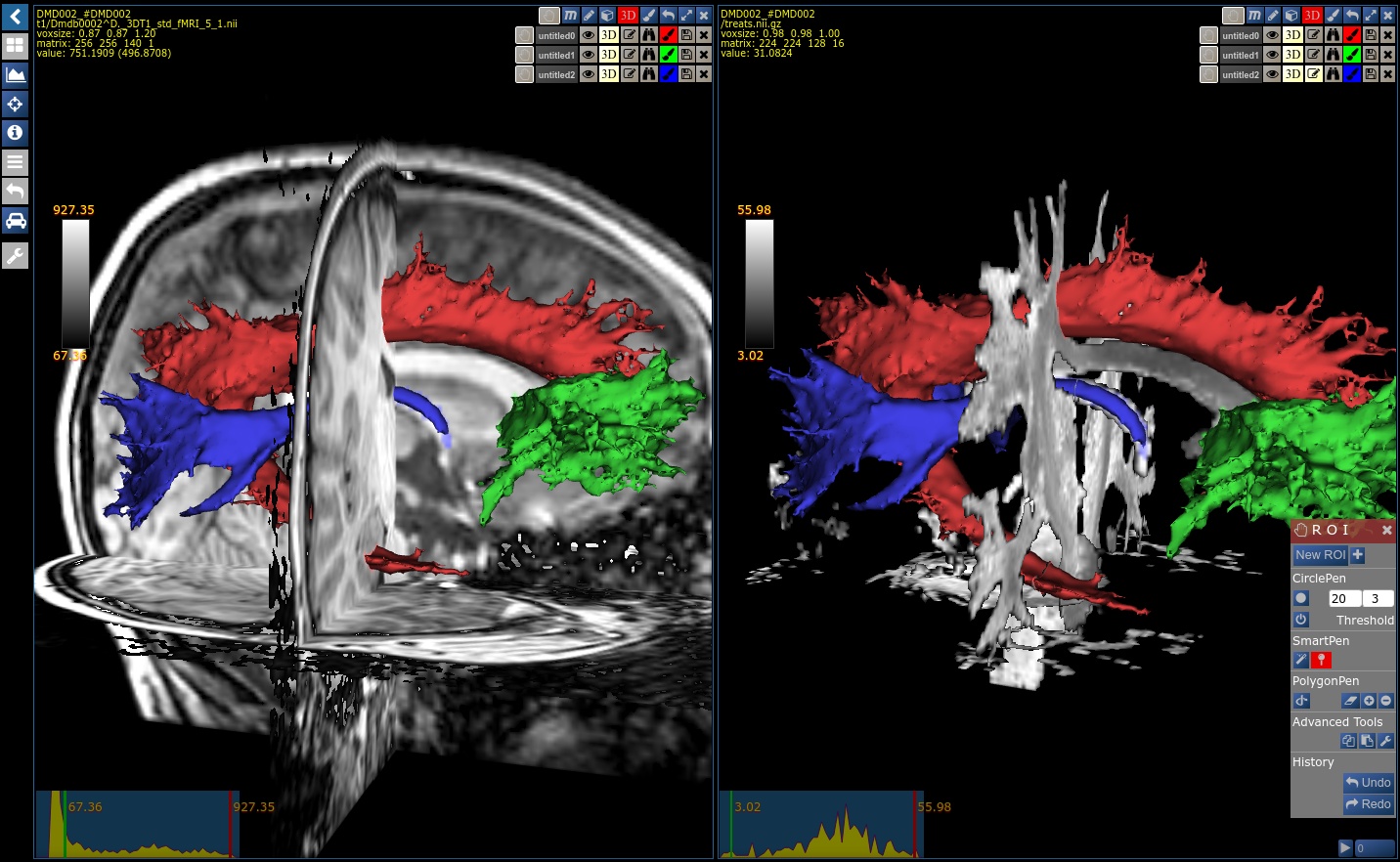Edit untitled0 ROI in left viewer
Image resolution: width=1400 pixels, height=862 pixels.
630,35
